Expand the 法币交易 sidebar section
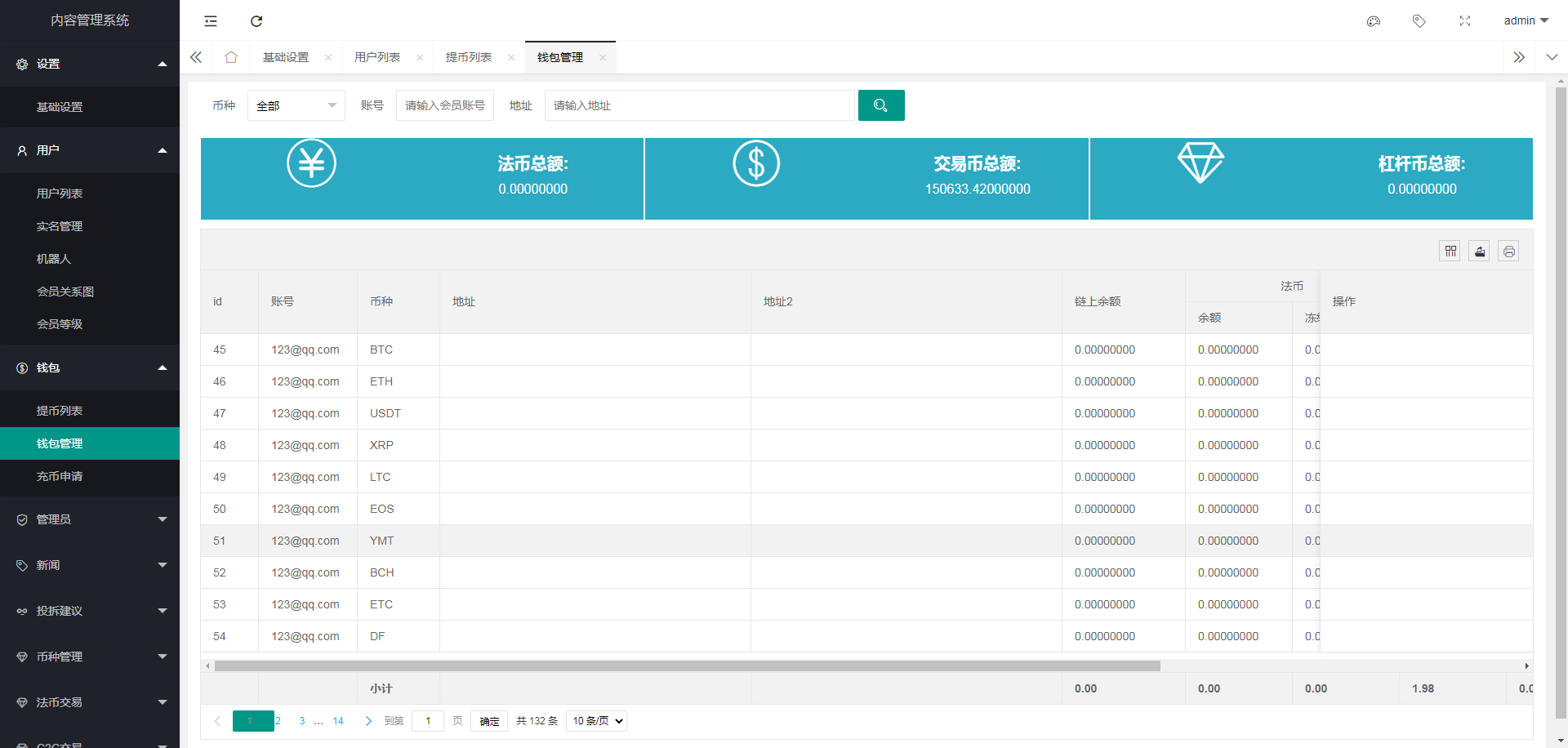The height and width of the screenshot is (748, 1568). pos(90,702)
